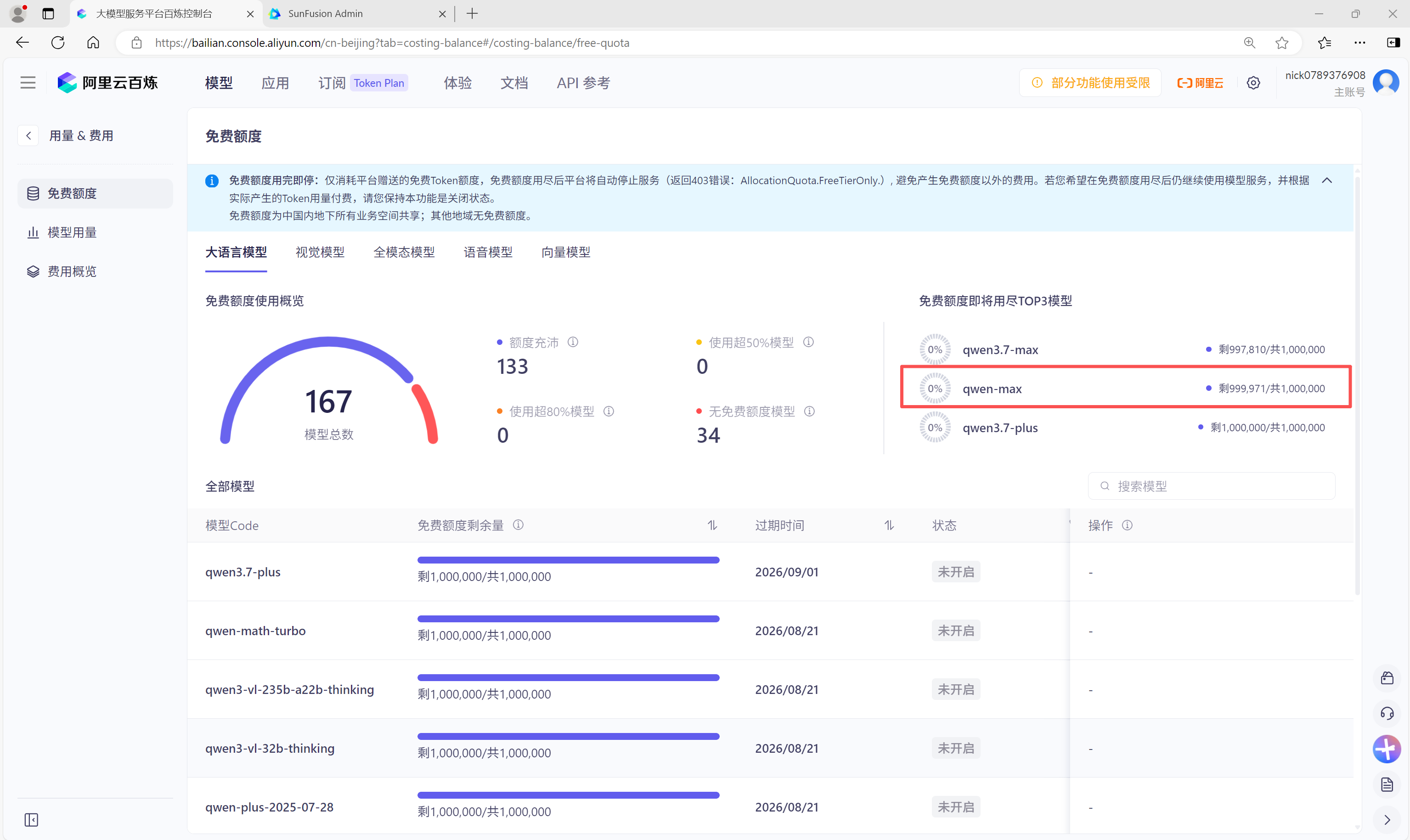Open a new browser tab
The image size is (1410, 840).
(472, 14)
